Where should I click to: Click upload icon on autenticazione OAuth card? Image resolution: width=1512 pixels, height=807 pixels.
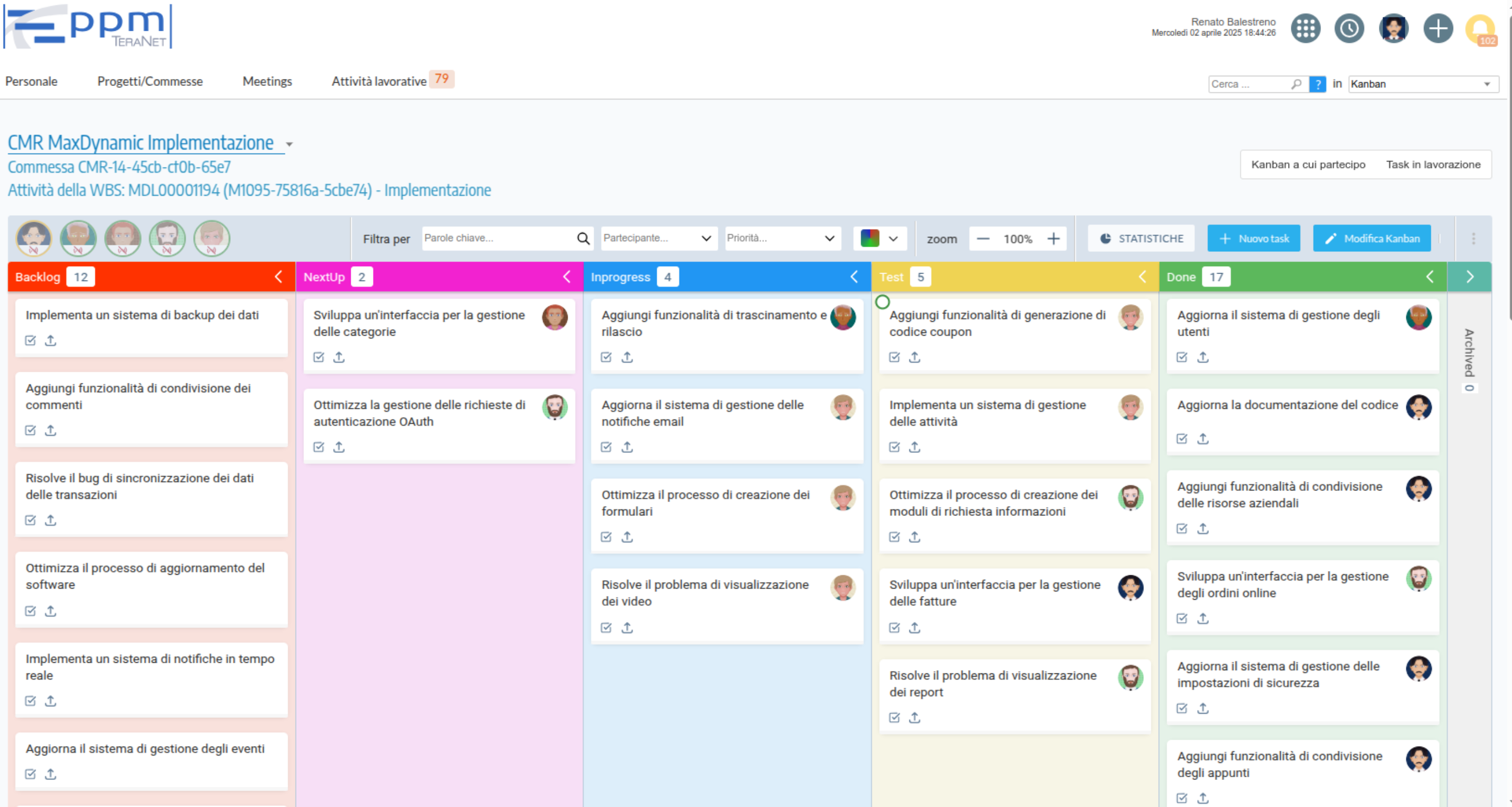338,447
